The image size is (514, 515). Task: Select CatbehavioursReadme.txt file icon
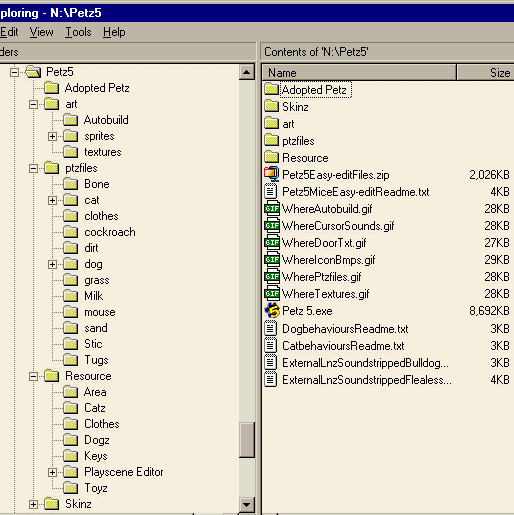(x=270, y=345)
